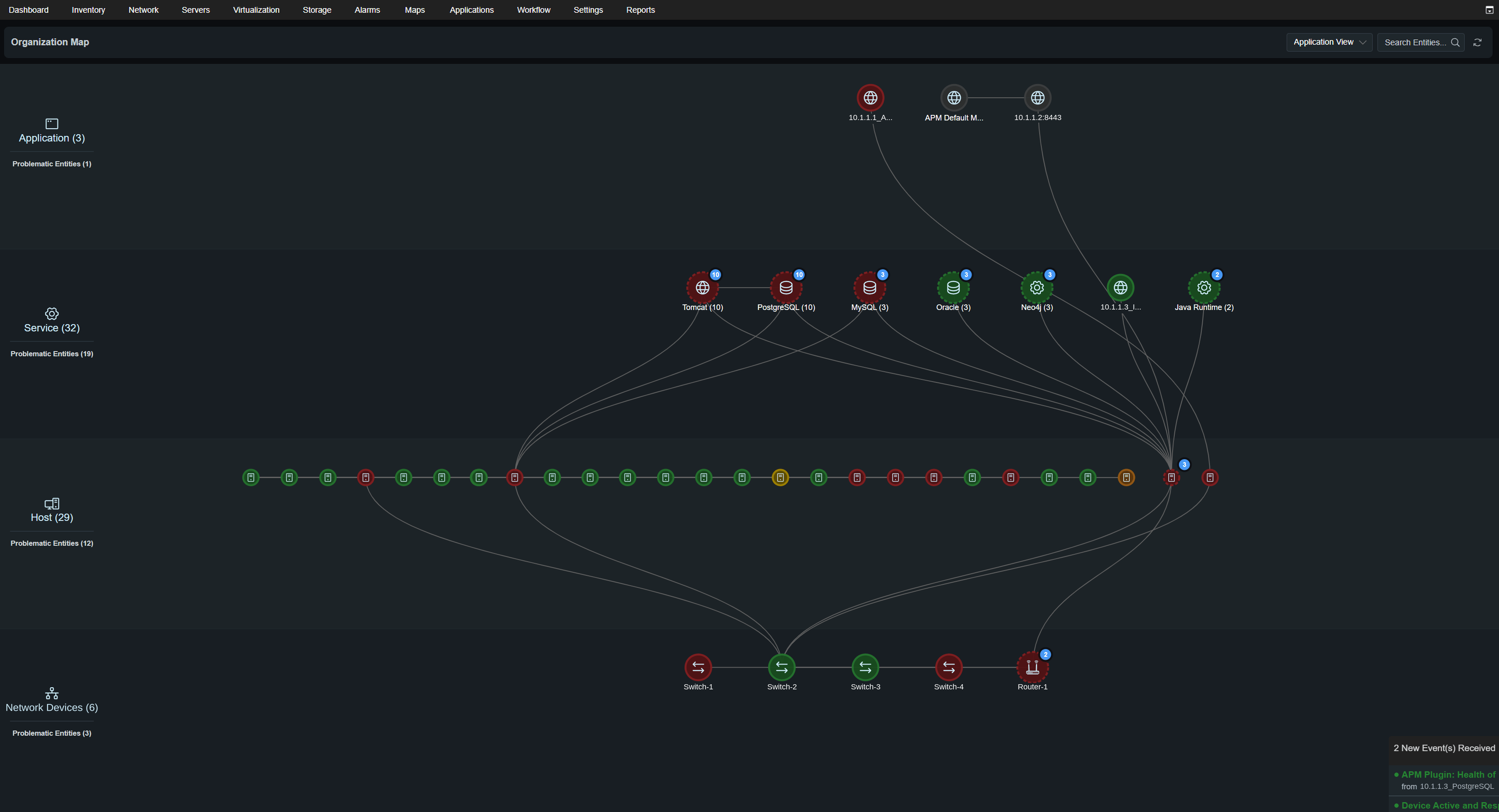
Task: Click the window restore icon at top right
Action: click(x=1489, y=10)
